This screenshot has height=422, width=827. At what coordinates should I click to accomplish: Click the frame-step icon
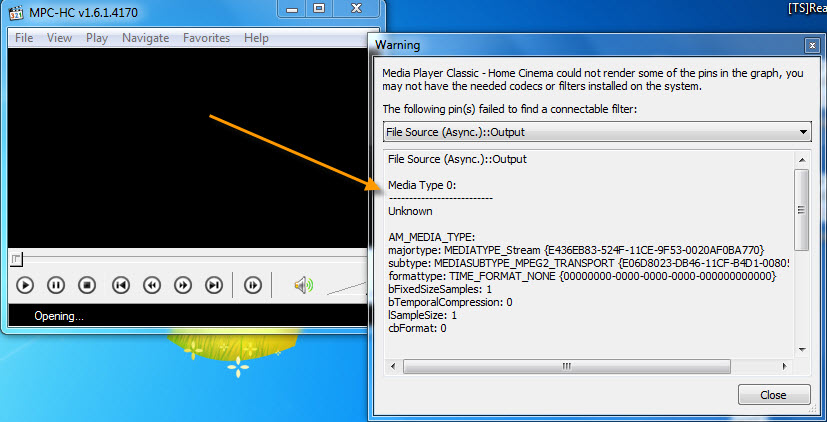pyautogui.click(x=253, y=285)
